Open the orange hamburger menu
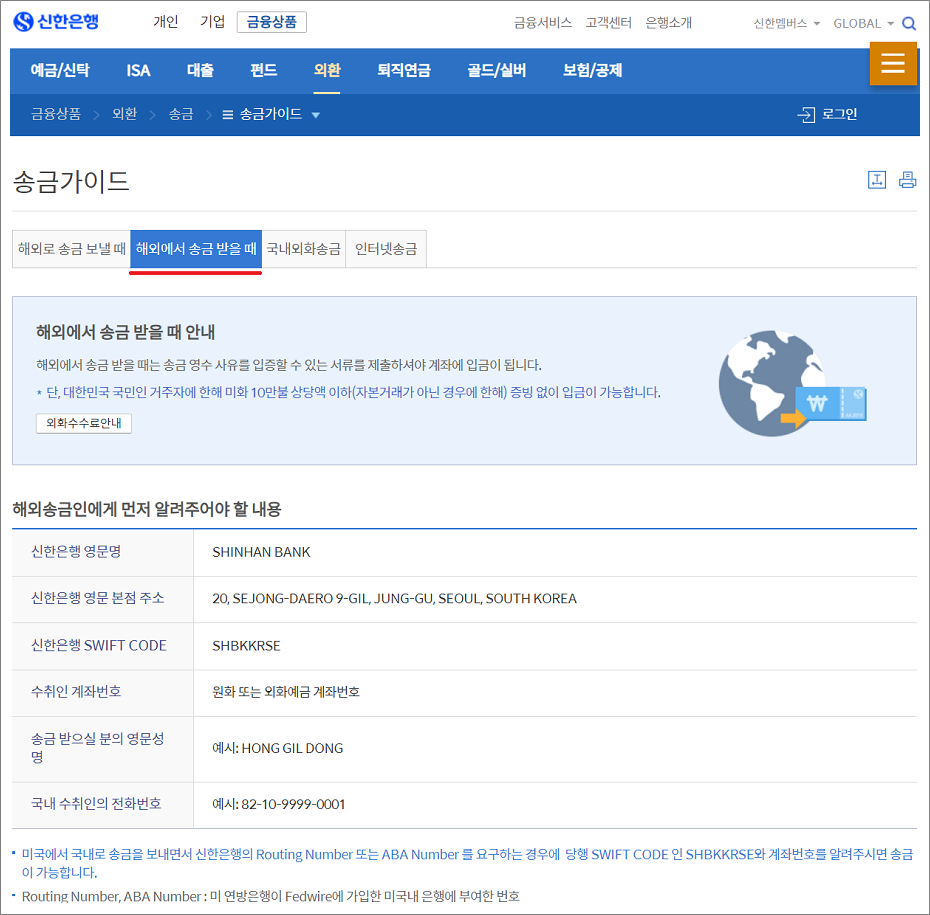Viewport: 930px width, 915px height. pyautogui.click(x=893, y=63)
